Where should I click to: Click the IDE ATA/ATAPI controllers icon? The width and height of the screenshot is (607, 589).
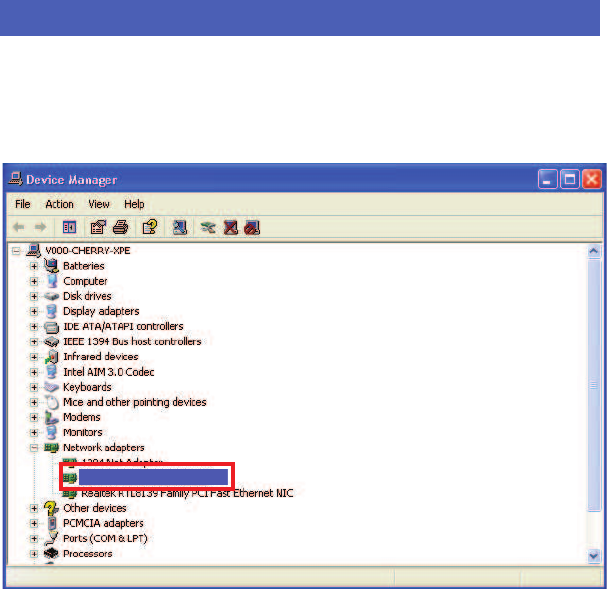tap(51, 327)
